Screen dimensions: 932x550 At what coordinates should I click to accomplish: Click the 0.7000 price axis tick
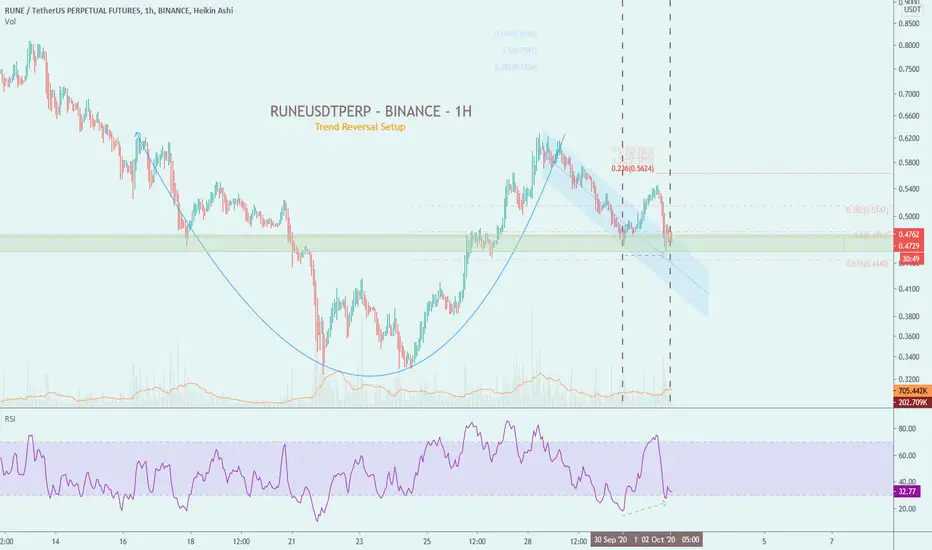point(909,94)
